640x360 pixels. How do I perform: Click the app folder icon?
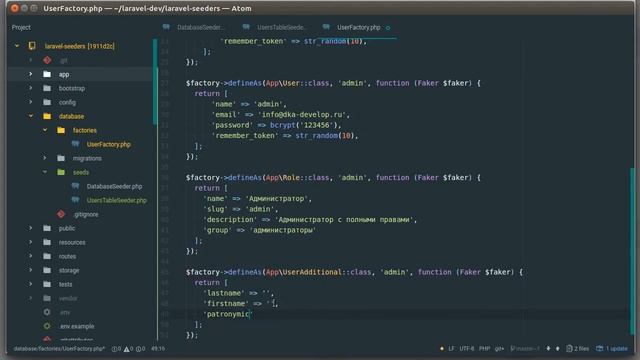point(47,74)
